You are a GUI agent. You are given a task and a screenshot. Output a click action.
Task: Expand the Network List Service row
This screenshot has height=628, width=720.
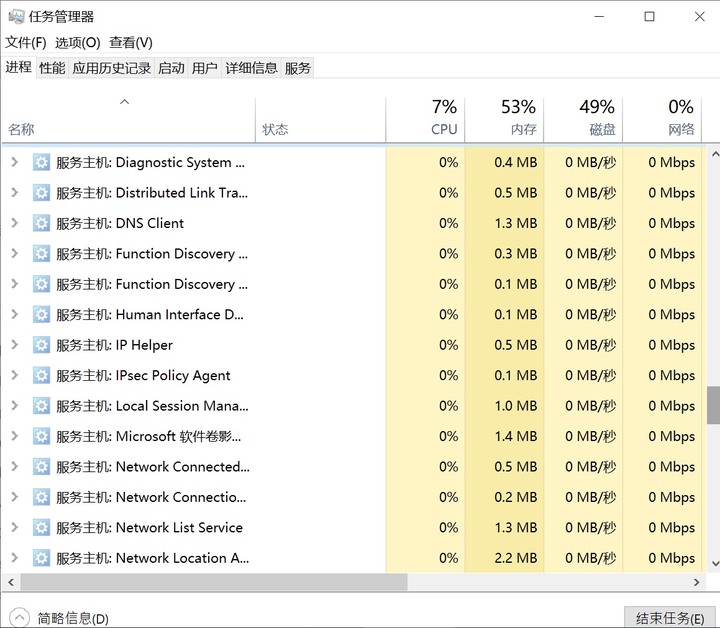[x=15, y=527]
